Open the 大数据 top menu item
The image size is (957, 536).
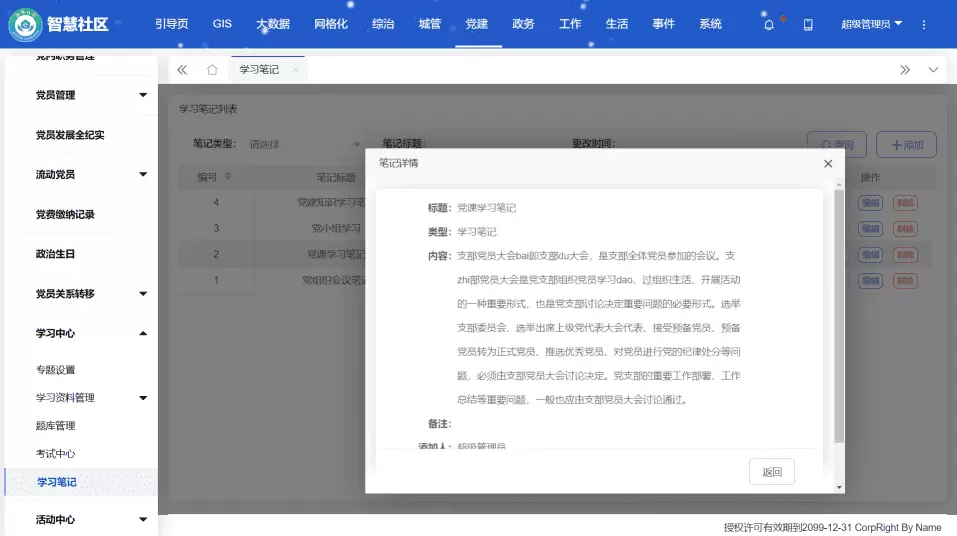272,24
